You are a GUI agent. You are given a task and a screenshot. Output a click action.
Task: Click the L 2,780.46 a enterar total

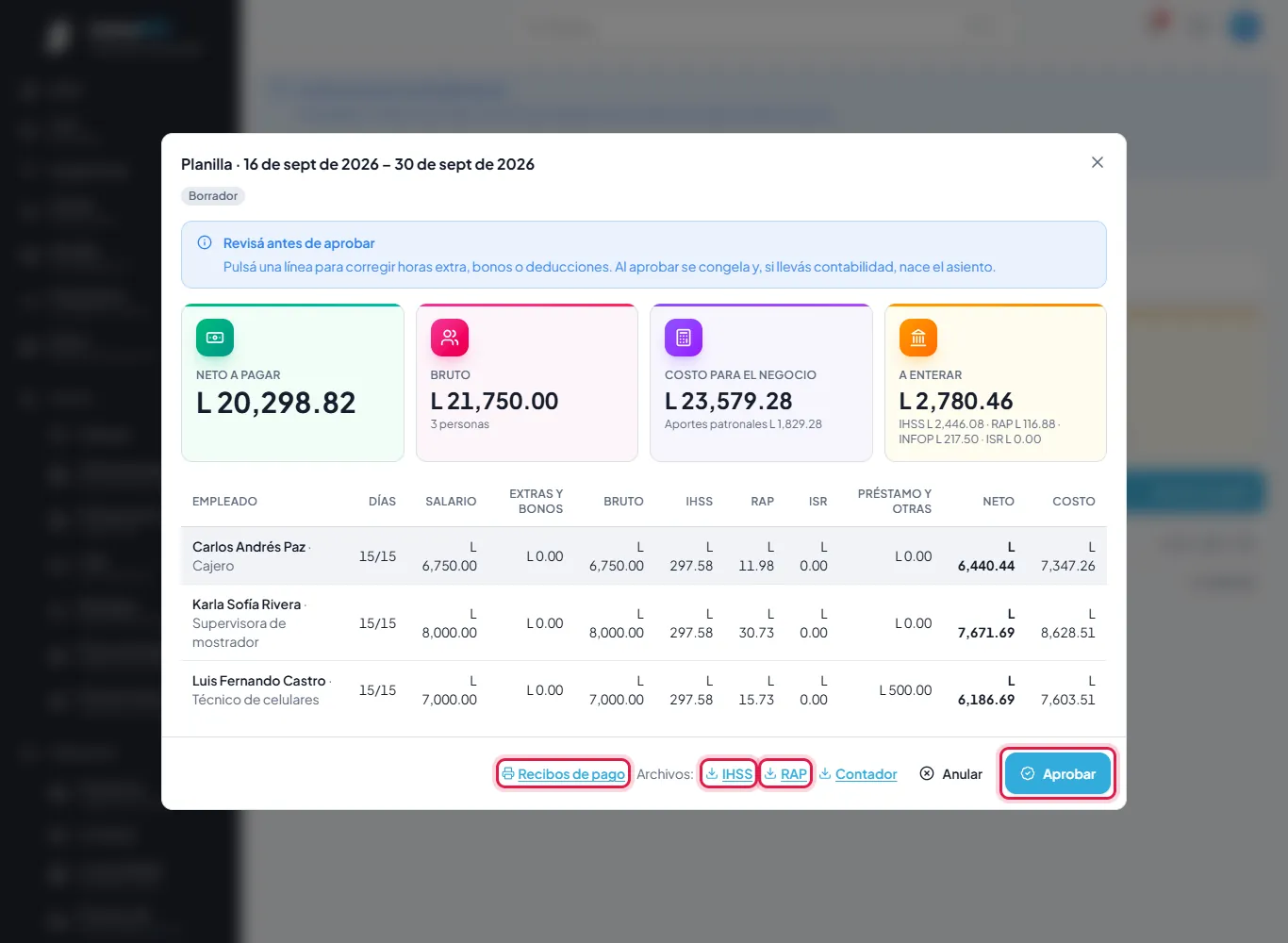click(x=956, y=402)
